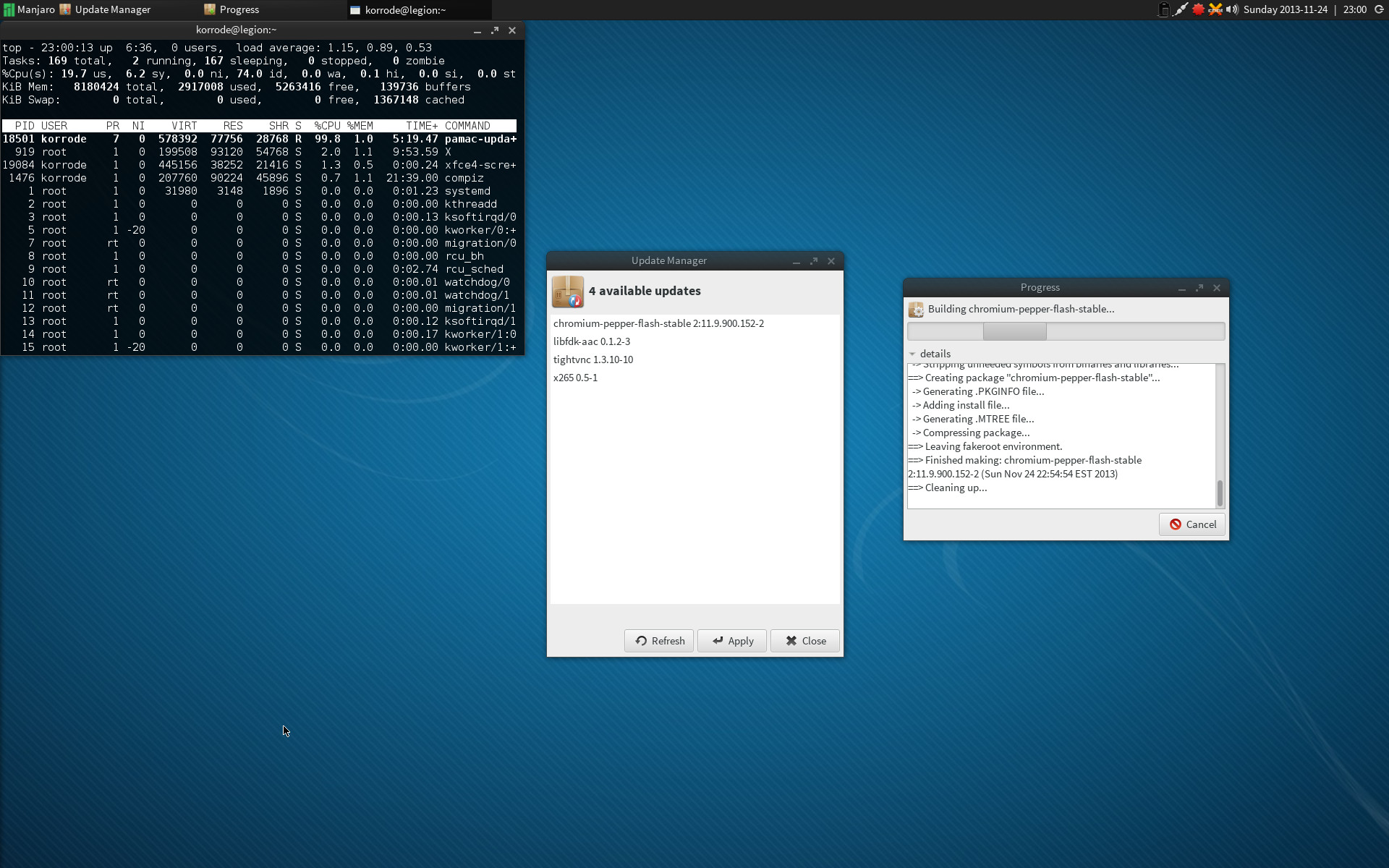
Task: Click the Update Manager package icon
Action: pyautogui.click(x=567, y=292)
